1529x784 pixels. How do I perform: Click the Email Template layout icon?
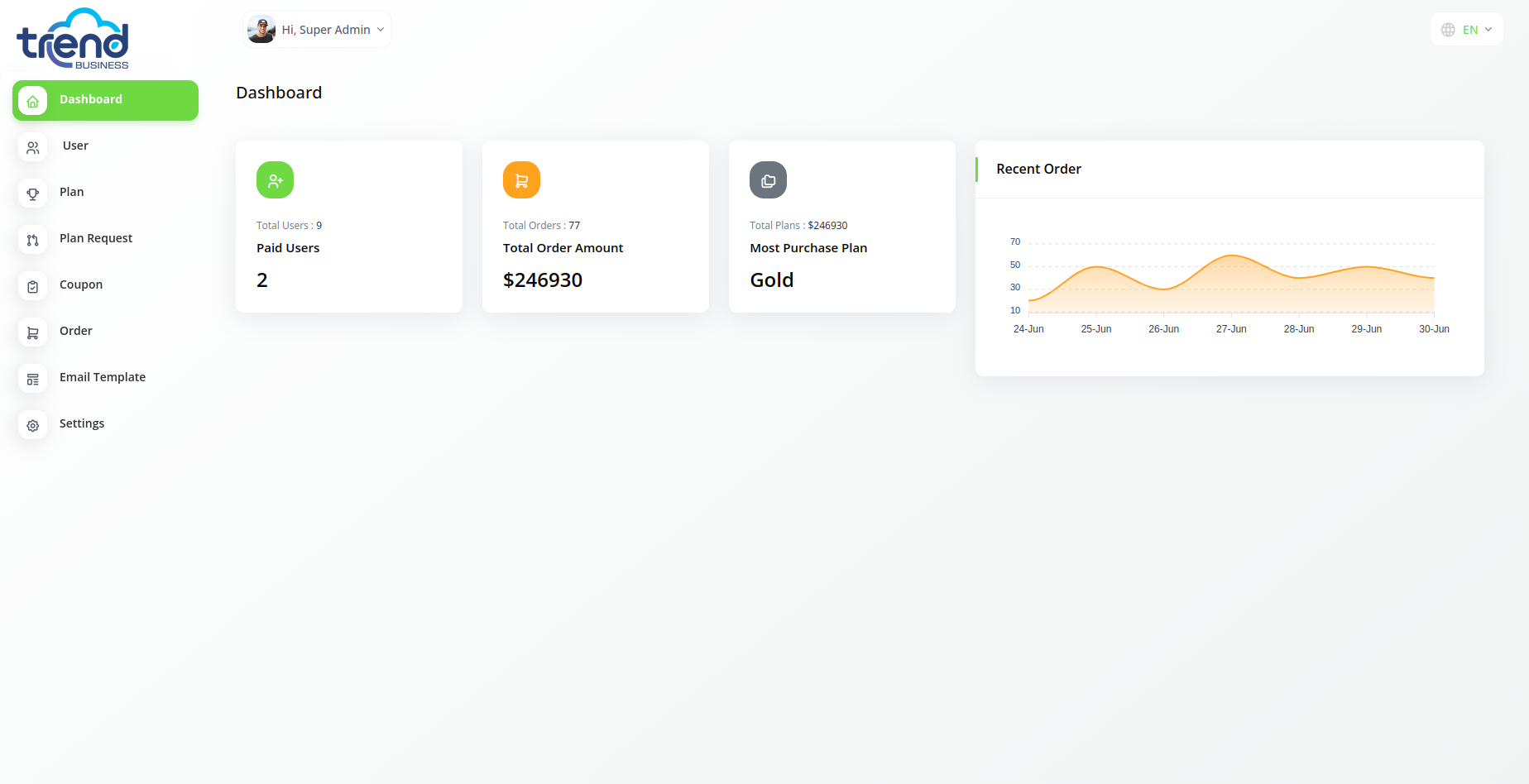click(x=32, y=379)
